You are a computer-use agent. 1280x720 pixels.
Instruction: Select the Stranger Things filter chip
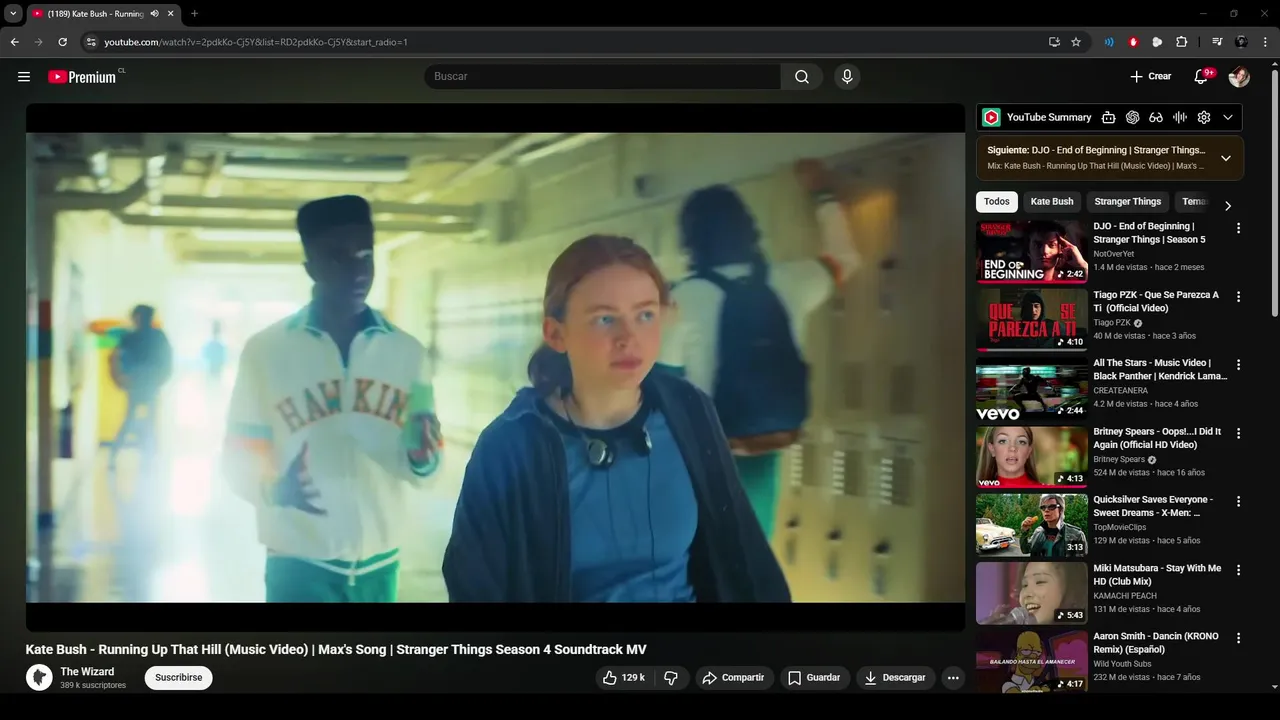point(1128,202)
